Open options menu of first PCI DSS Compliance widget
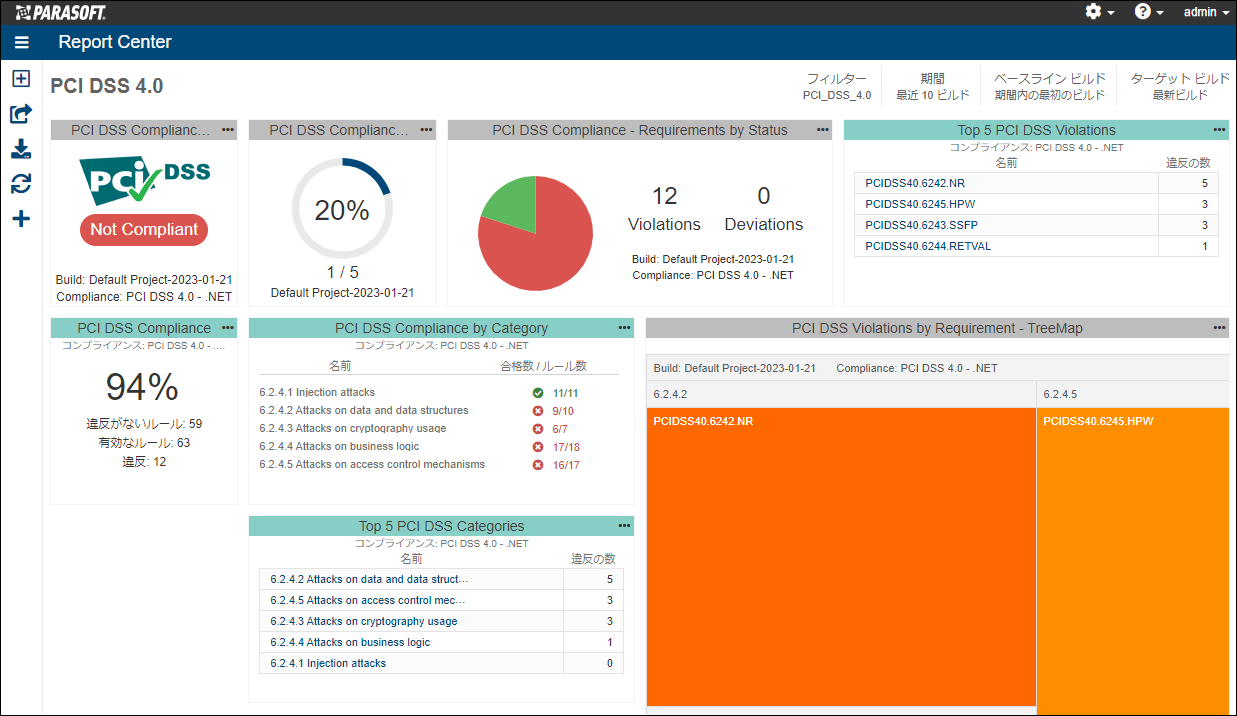Image resolution: width=1237 pixels, height=716 pixels. coord(228,130)
